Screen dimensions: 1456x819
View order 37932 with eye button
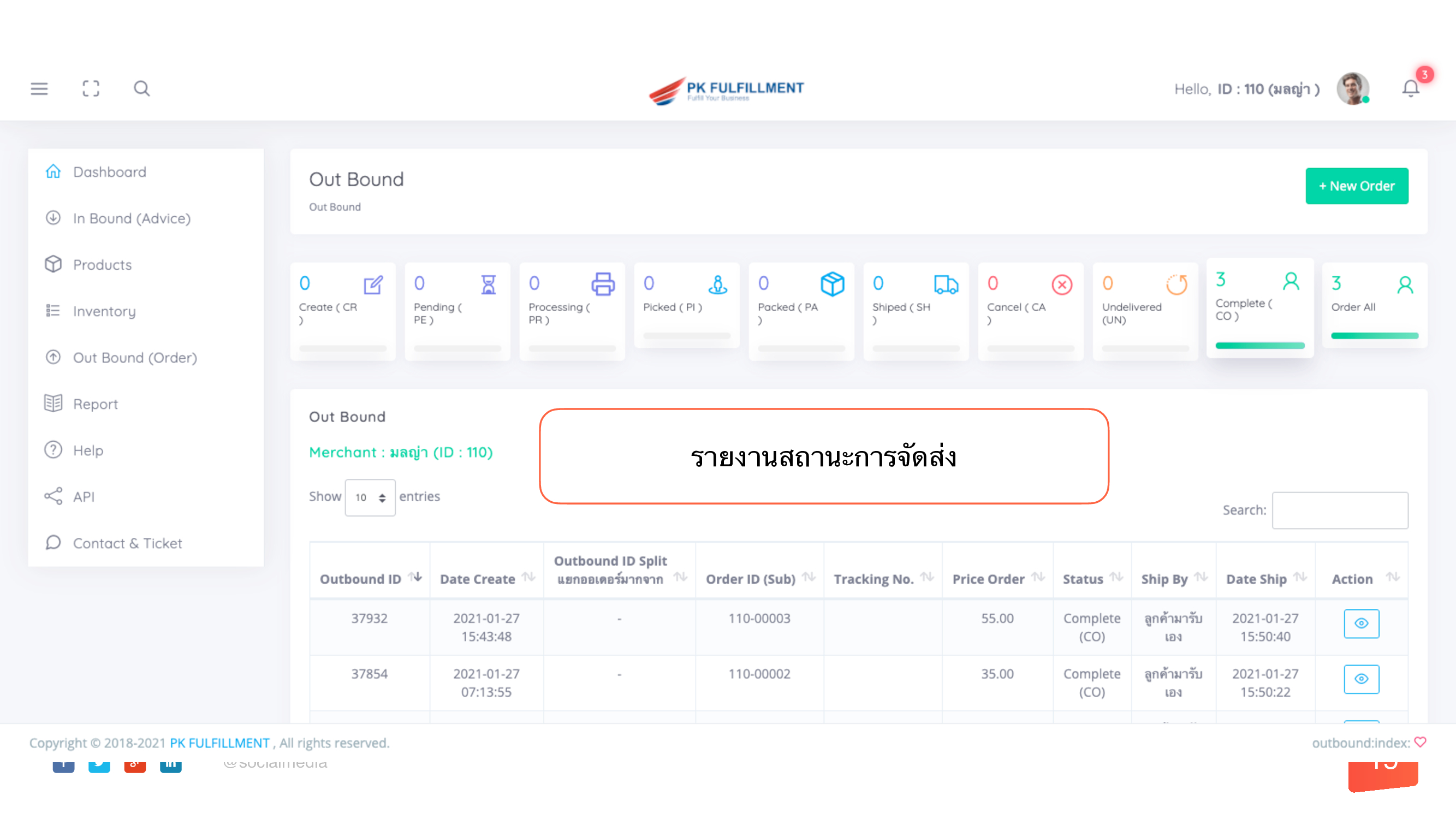1360,623
